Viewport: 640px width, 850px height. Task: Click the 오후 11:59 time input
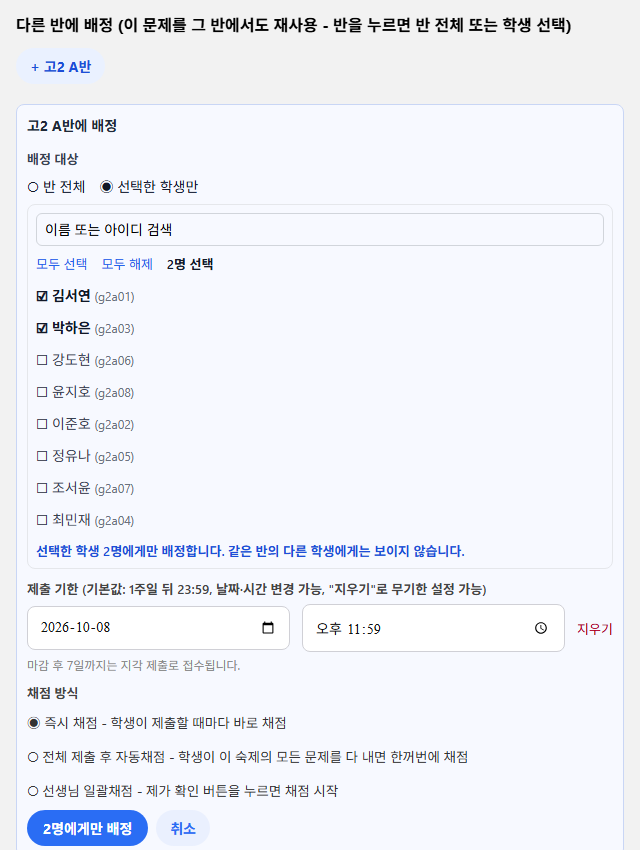pos(433,628)
